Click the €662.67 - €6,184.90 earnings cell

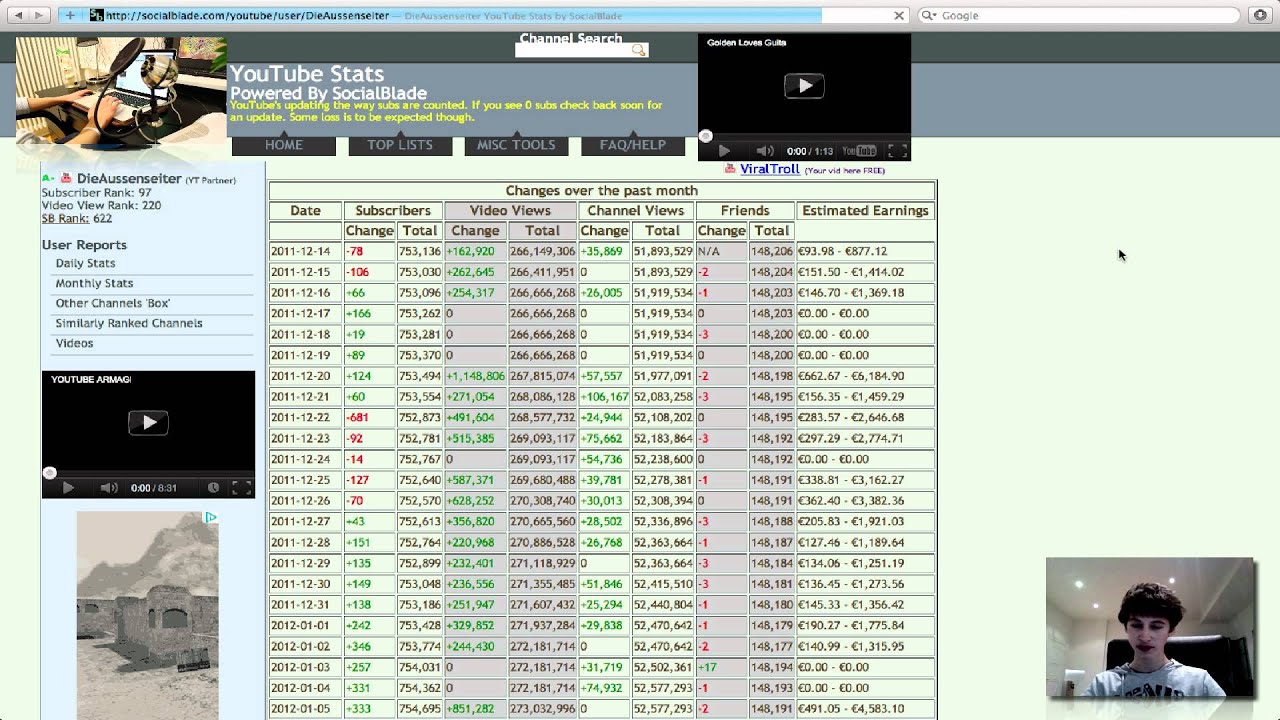click(x=865, y=376)
